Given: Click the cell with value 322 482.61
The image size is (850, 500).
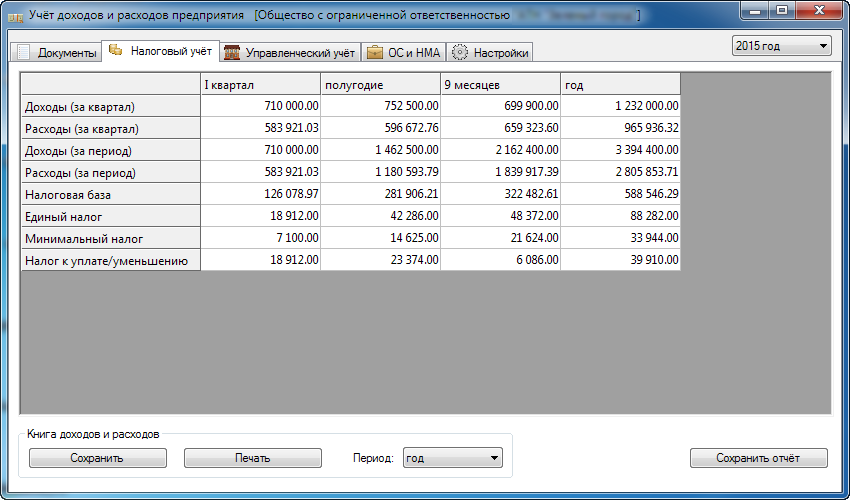Looking at the screenshot, I should click(x=500, y=194).
